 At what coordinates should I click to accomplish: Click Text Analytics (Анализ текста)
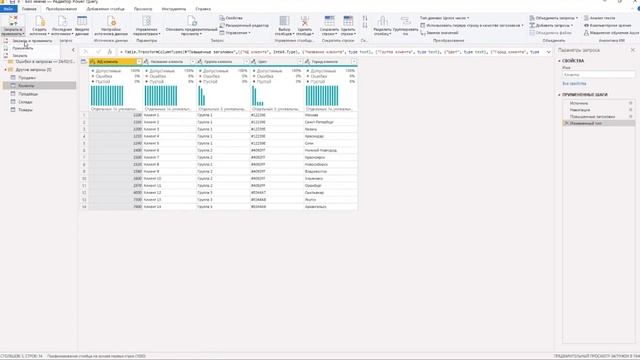click(x=600, y=18)
